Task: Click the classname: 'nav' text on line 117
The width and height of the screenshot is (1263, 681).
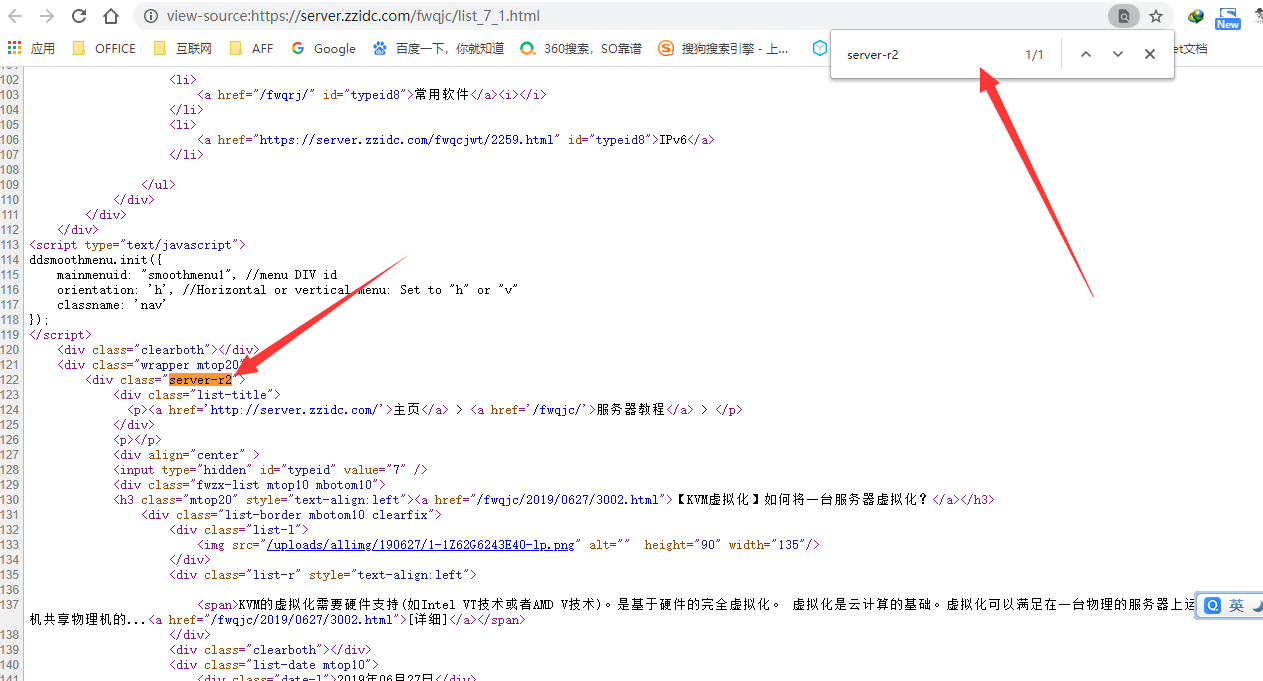Action: [111, 305]
